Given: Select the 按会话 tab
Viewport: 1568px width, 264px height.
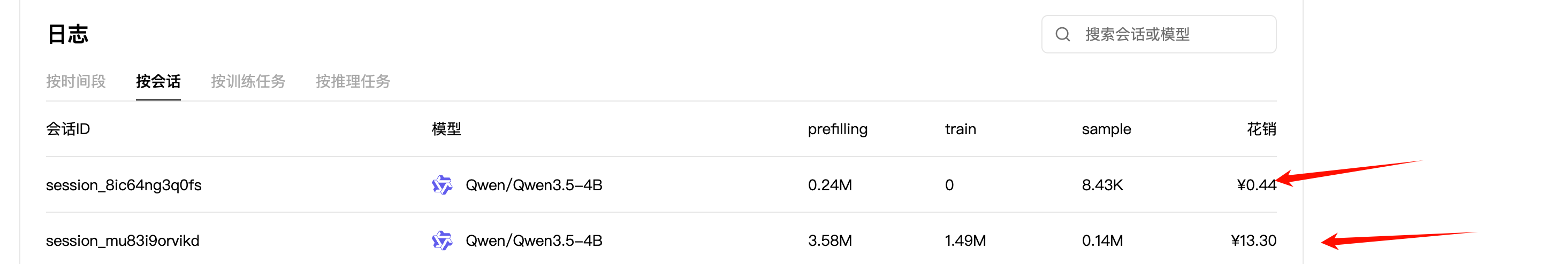Looking at the screenshot, I should pyautogui.click(x=158, y=82).
